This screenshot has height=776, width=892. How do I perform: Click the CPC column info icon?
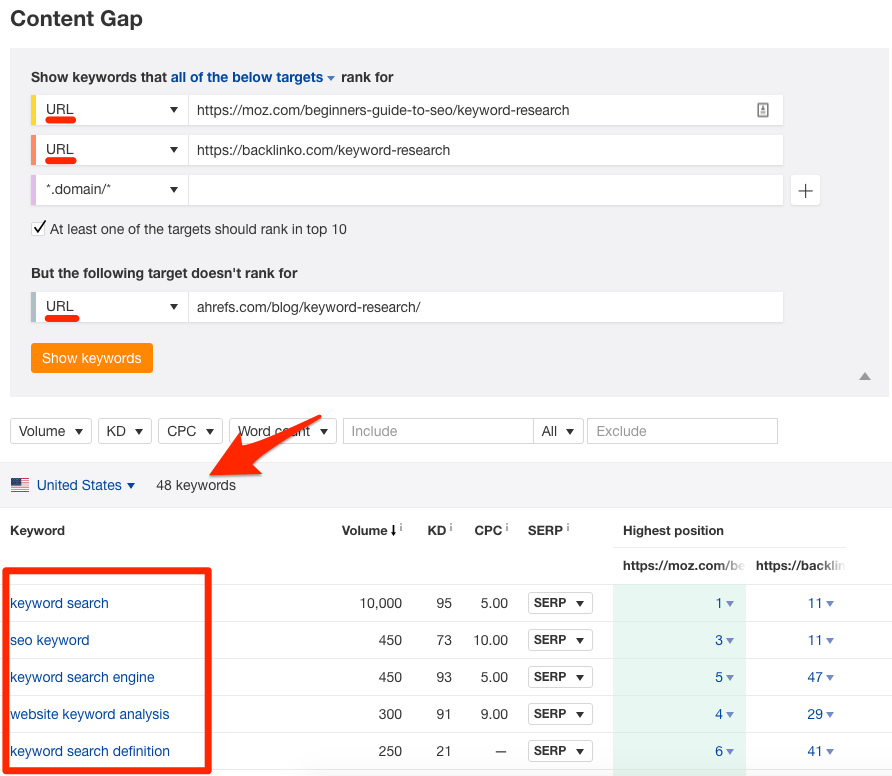506,527
